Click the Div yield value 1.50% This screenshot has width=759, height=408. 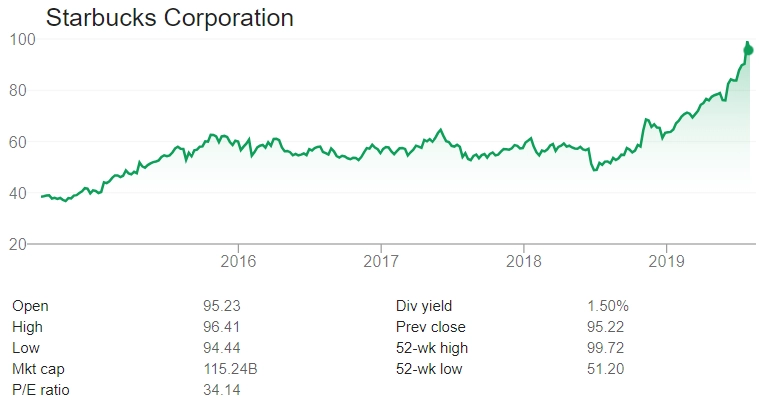(608, 306)
